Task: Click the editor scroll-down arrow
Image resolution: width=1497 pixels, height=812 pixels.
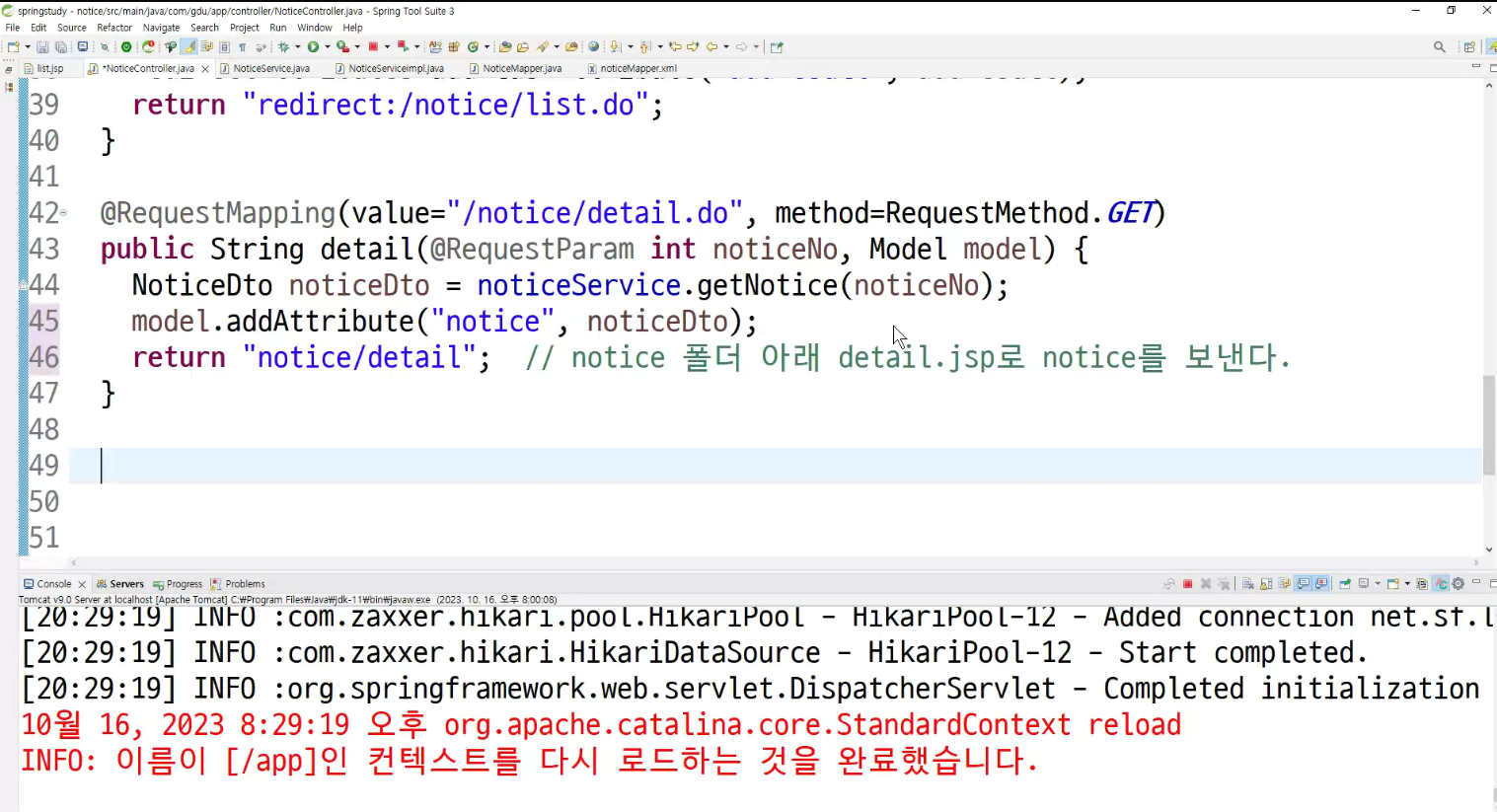Action: point(1489,550)
